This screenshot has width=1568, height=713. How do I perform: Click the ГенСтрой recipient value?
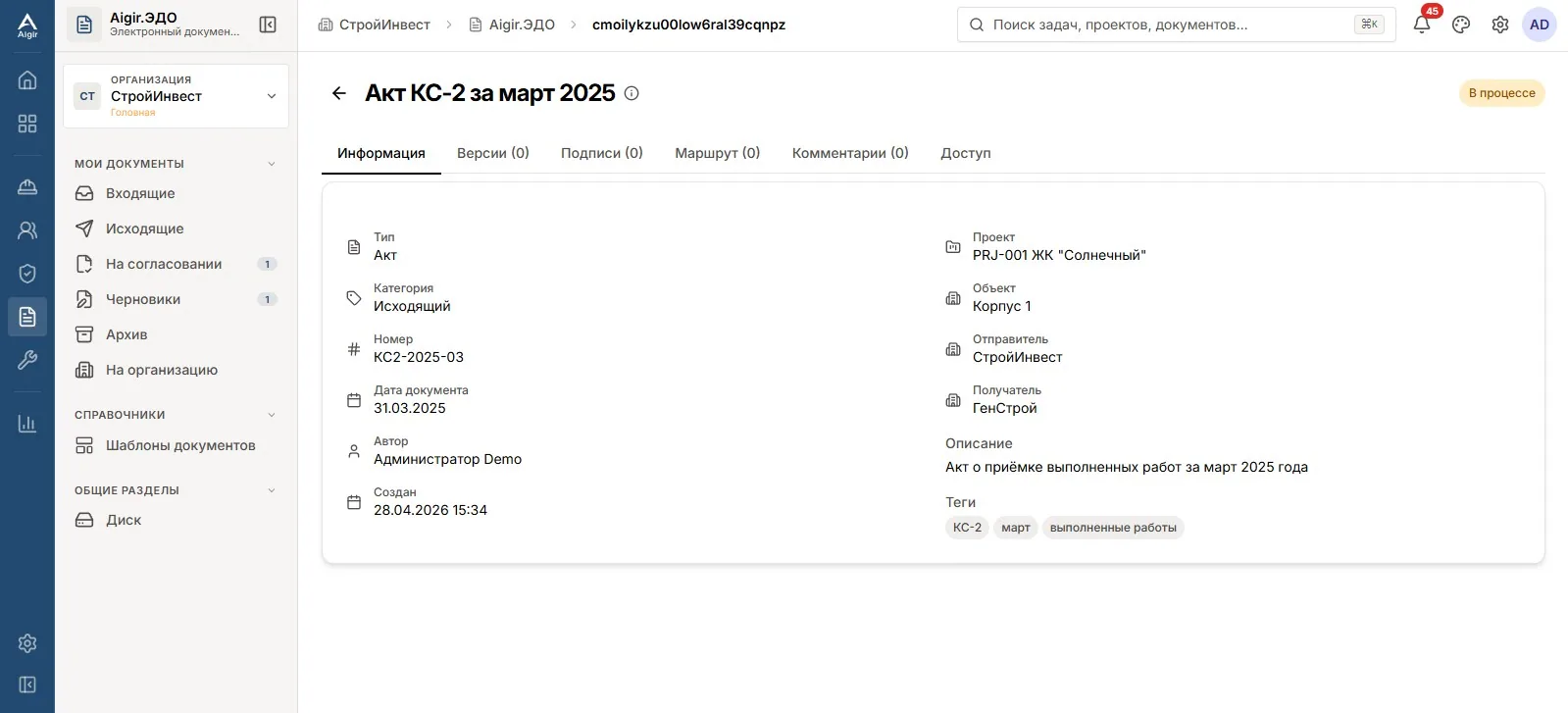1004,408
